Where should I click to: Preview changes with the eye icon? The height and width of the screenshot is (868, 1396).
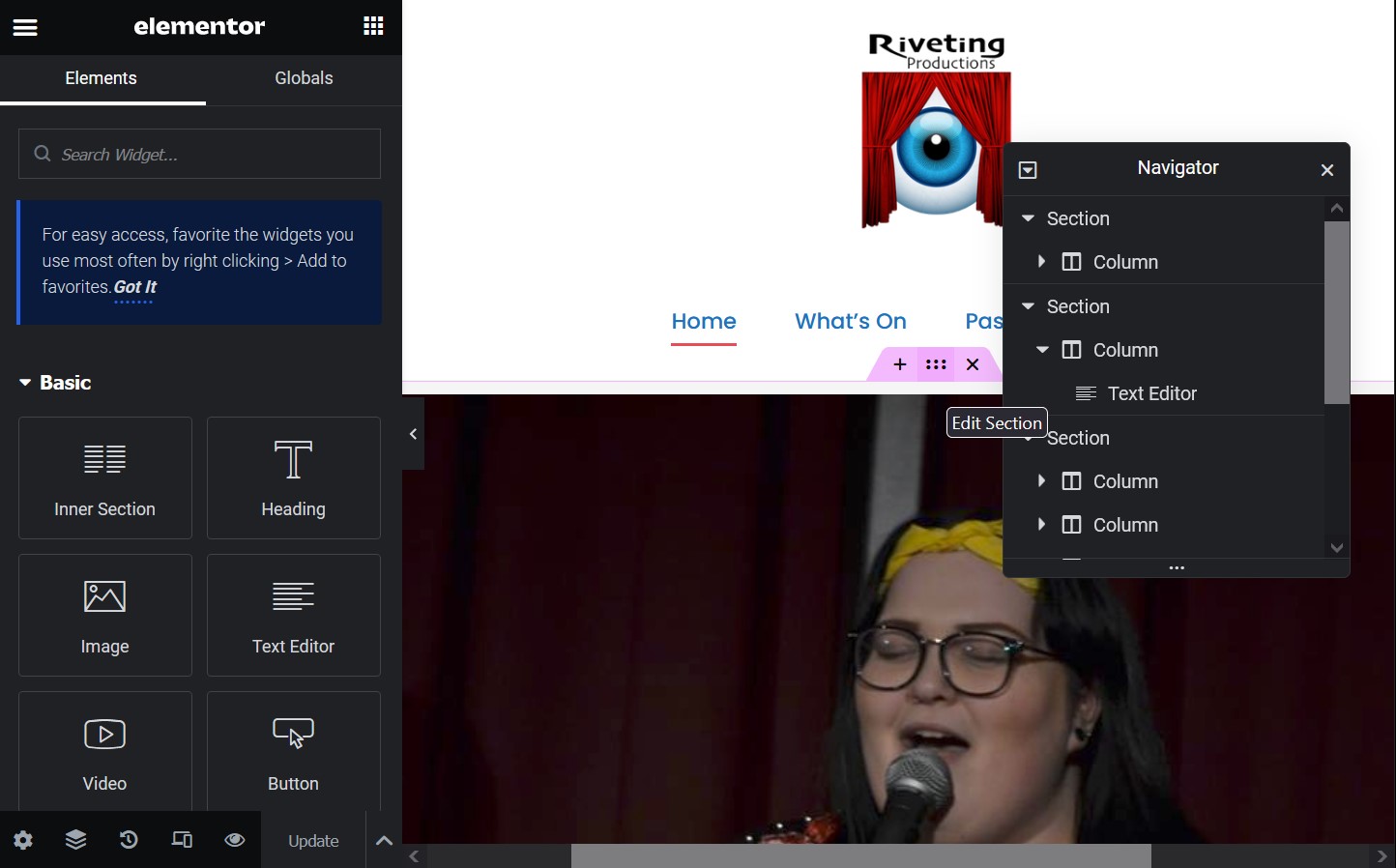point(234,840)
